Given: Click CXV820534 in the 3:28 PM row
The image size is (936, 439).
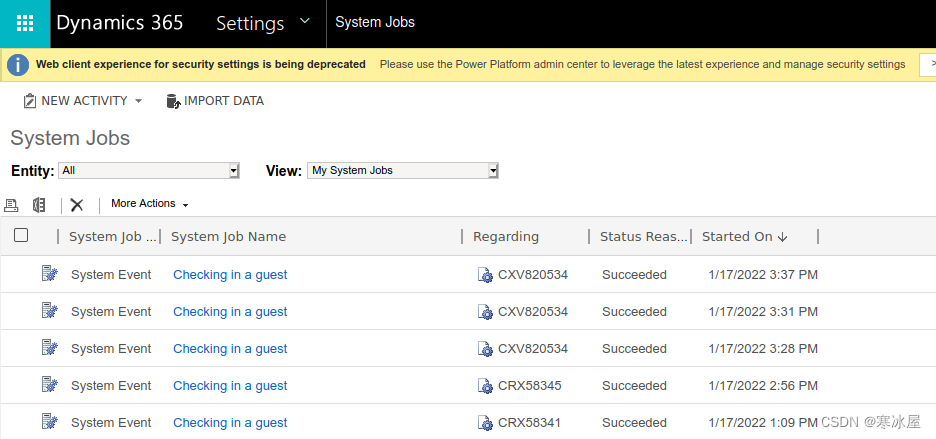Looking at the screenshot, I should (x=533, y=349).
